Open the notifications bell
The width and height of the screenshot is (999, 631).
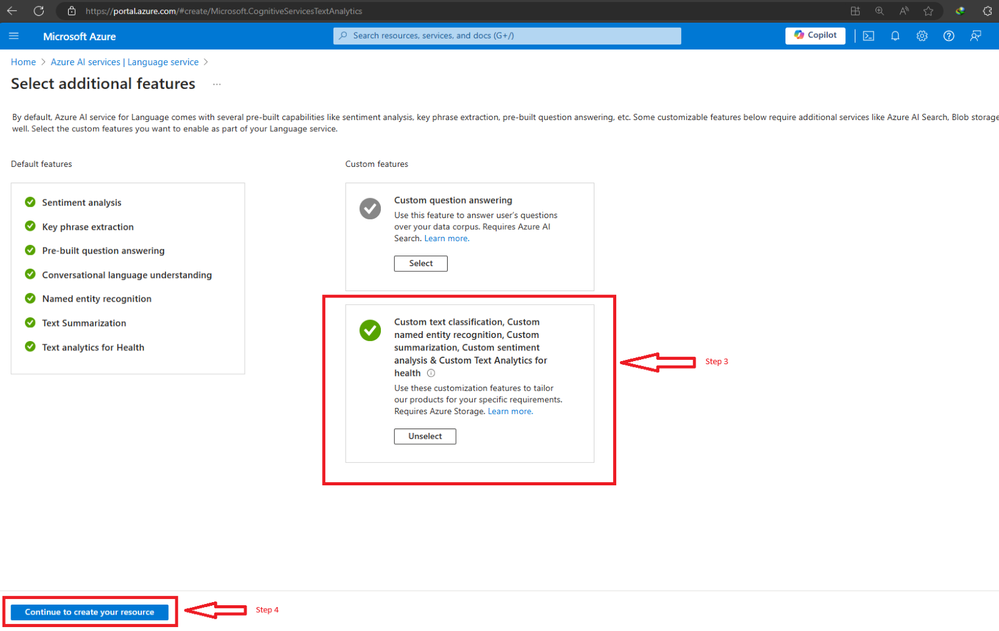click(x=895, y=36)
